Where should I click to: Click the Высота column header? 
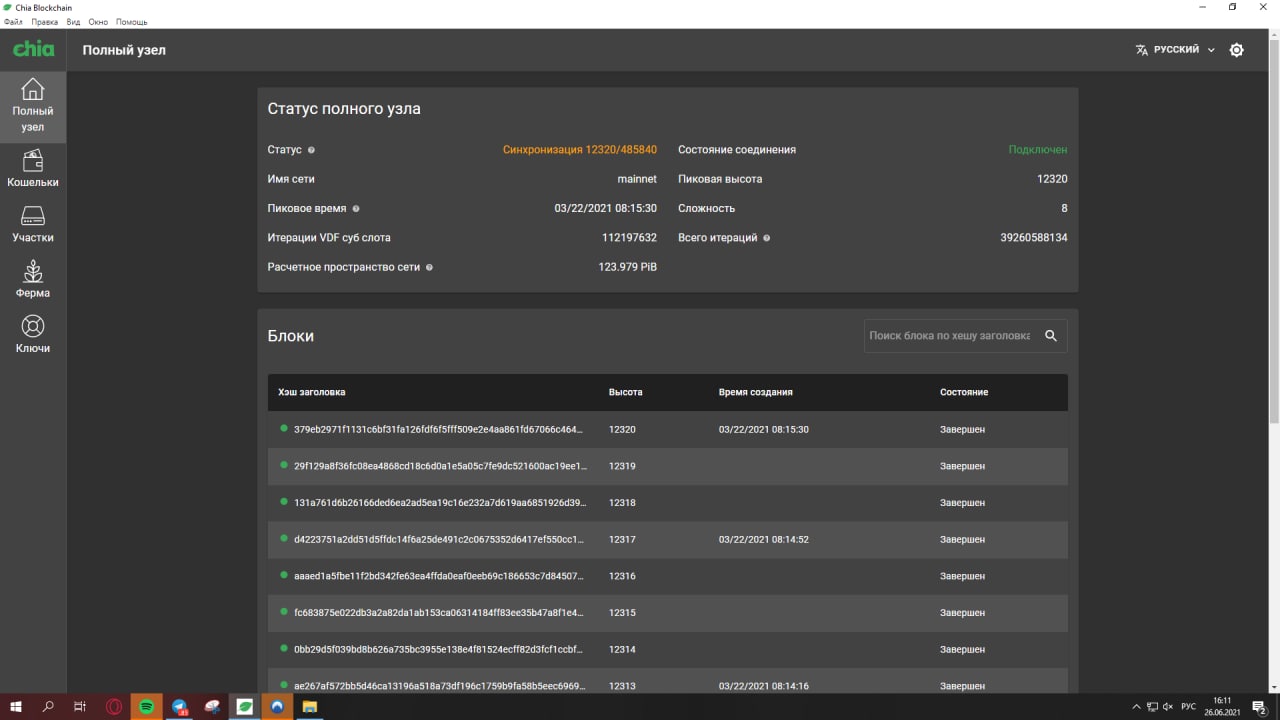tap(626, 392)
